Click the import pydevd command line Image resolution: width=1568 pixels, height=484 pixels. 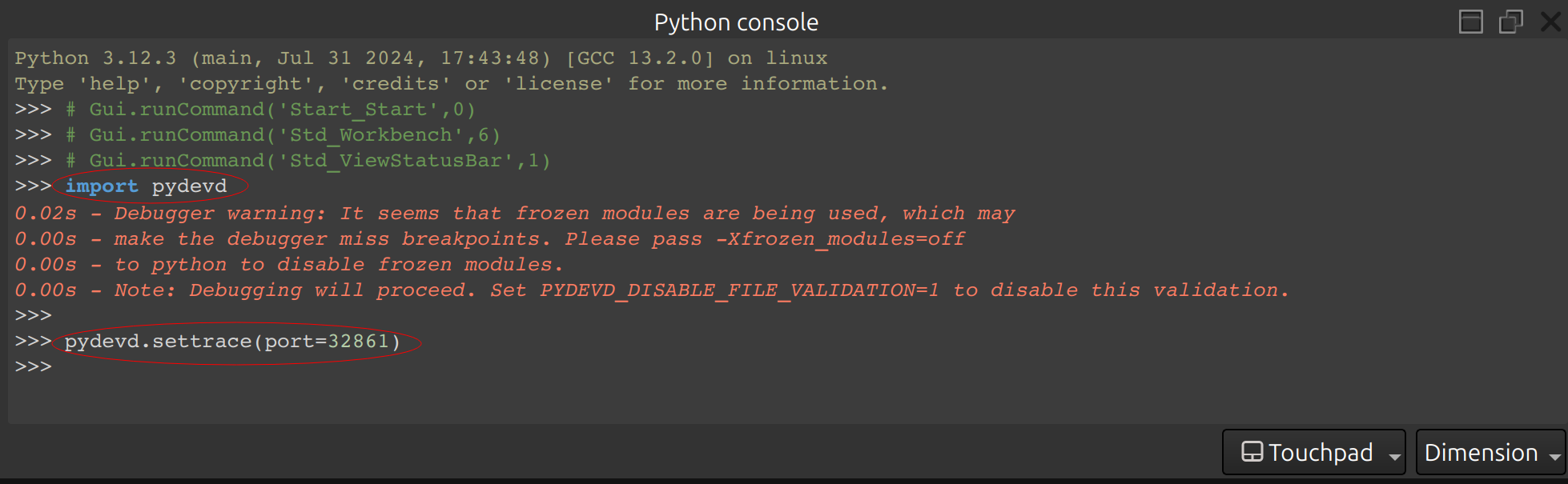pyautogui.click(x=146, y=186)
